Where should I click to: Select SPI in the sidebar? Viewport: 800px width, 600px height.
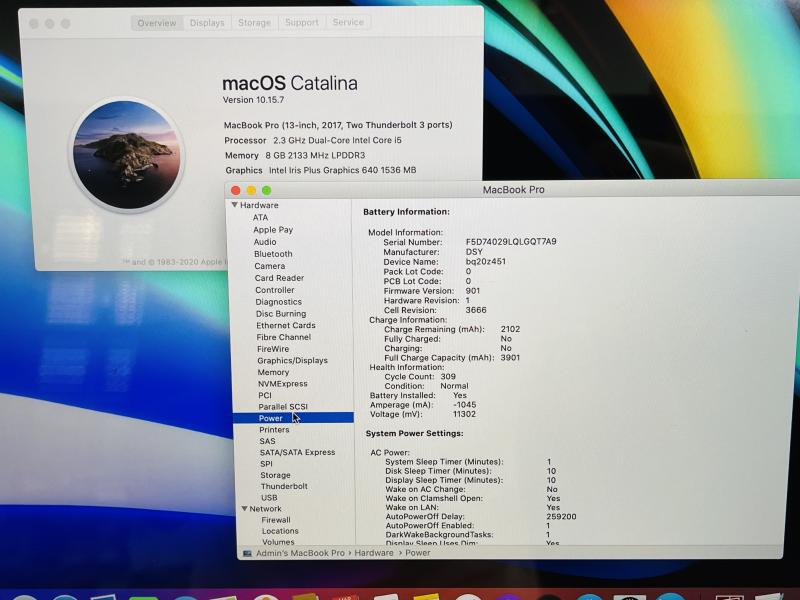coord(266,464)
